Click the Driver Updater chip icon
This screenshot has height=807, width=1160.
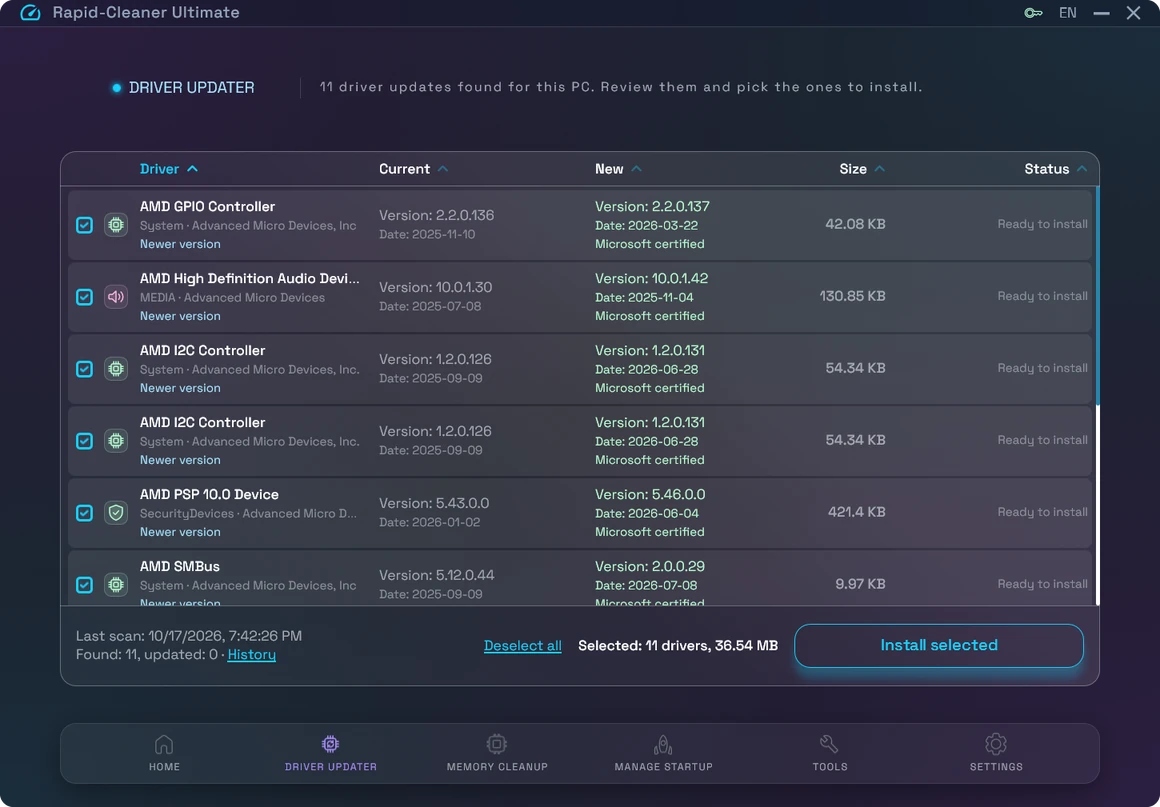pos(331,743)
